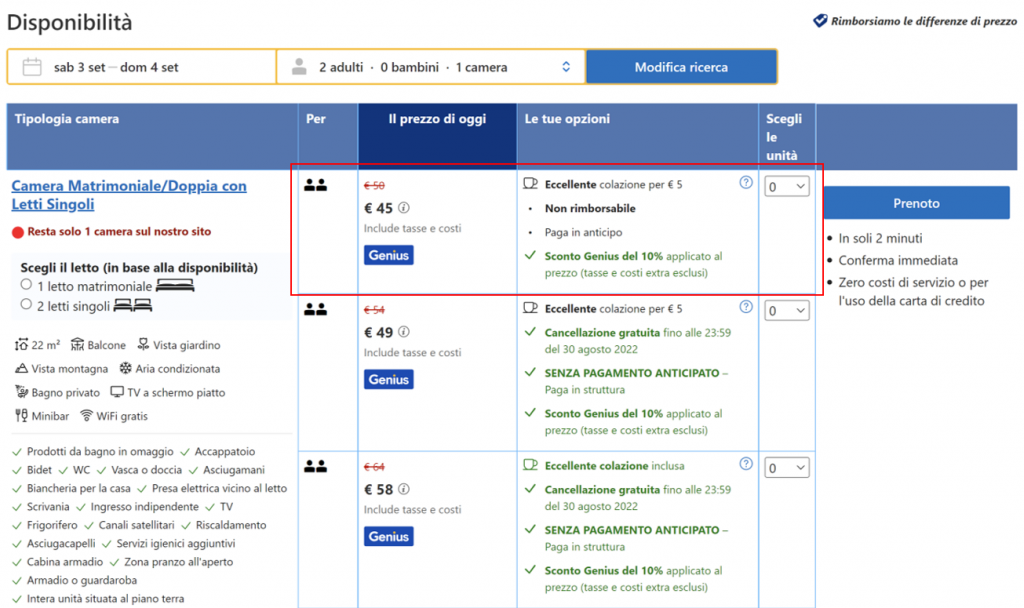Screen dimensions: 1024x608
Task: Open unit quantity dropdown for € 58 rate
Action: click(787, 468)
